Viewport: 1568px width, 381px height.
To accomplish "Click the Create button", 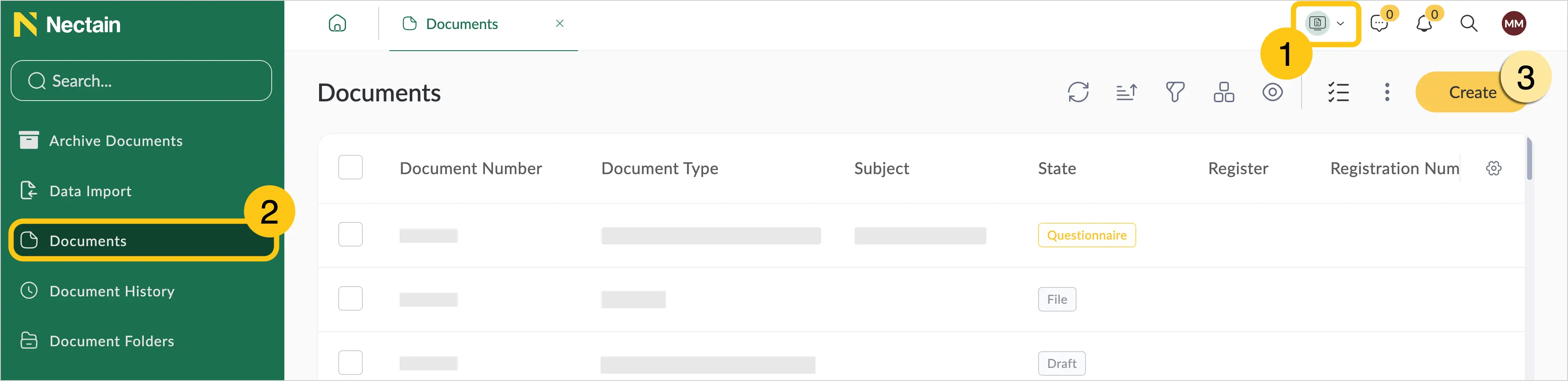I will click(x=1472, y=92).
